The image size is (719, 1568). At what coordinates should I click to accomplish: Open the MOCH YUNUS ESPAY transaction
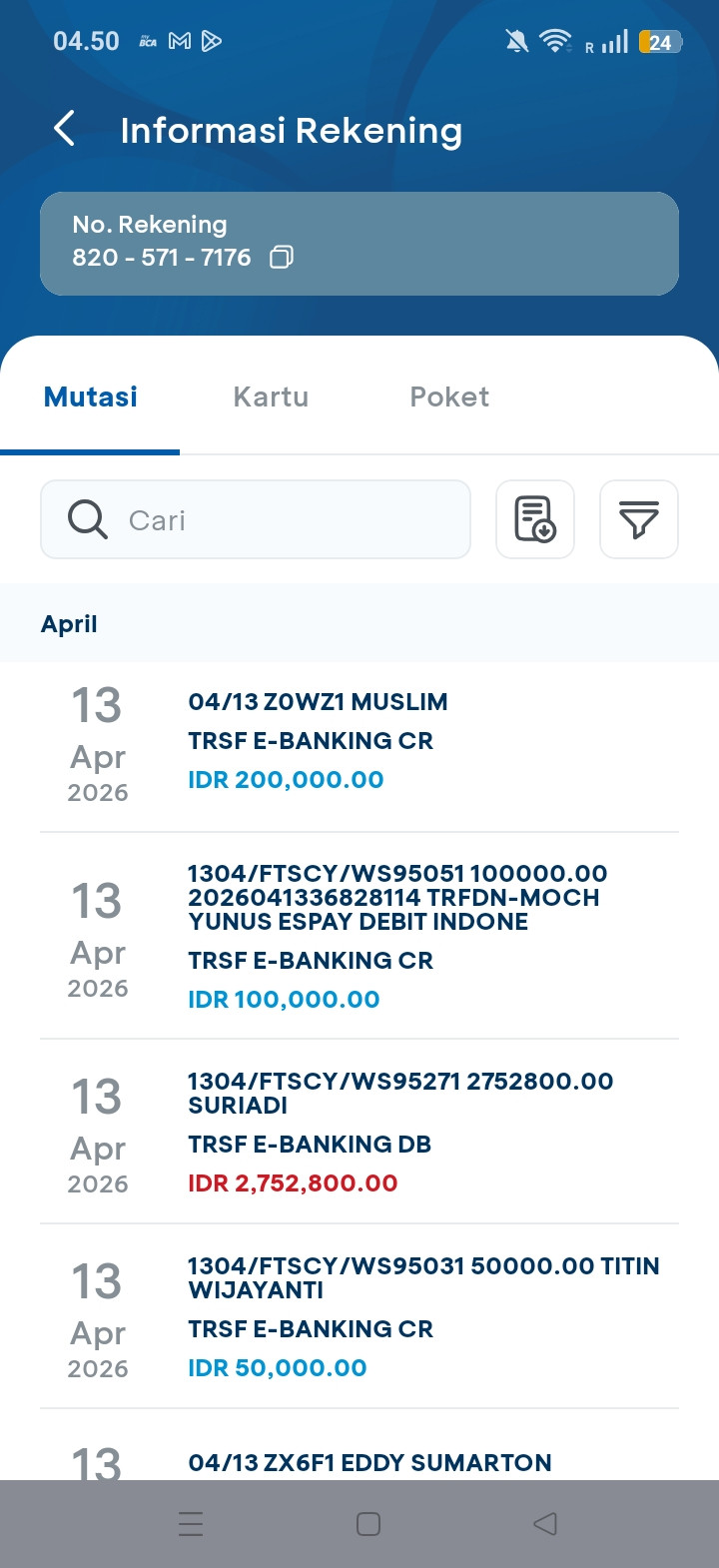tap(359, 936)
